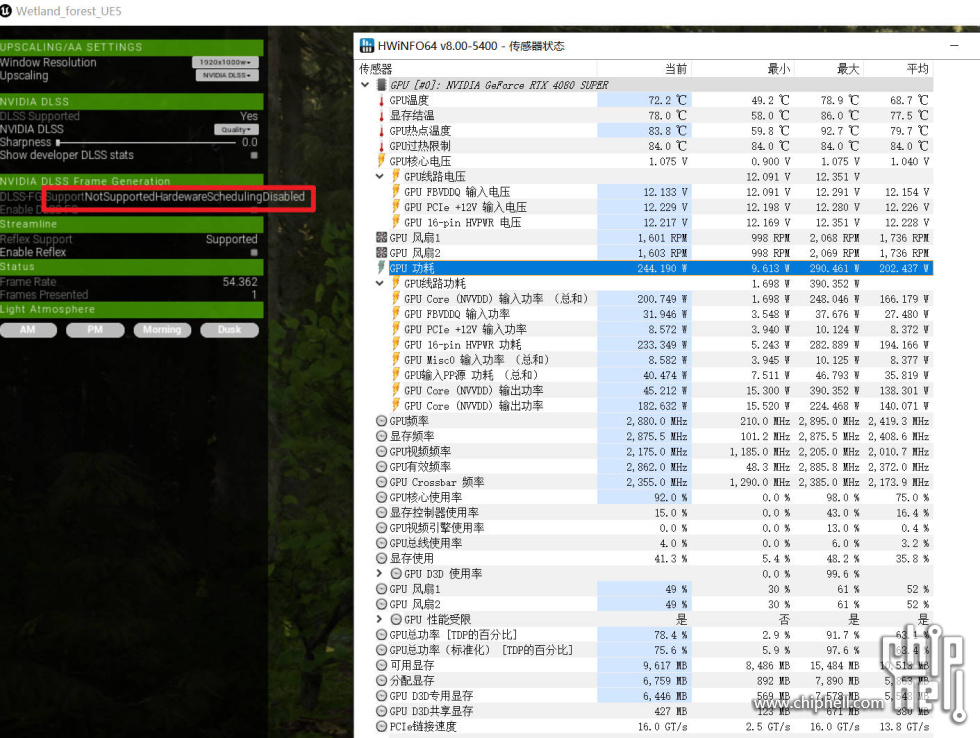Image resolution: width=980 pixels, height=738 pixels.
Task: Toggle the Enable Reflex checkbox
Action: 254,252
